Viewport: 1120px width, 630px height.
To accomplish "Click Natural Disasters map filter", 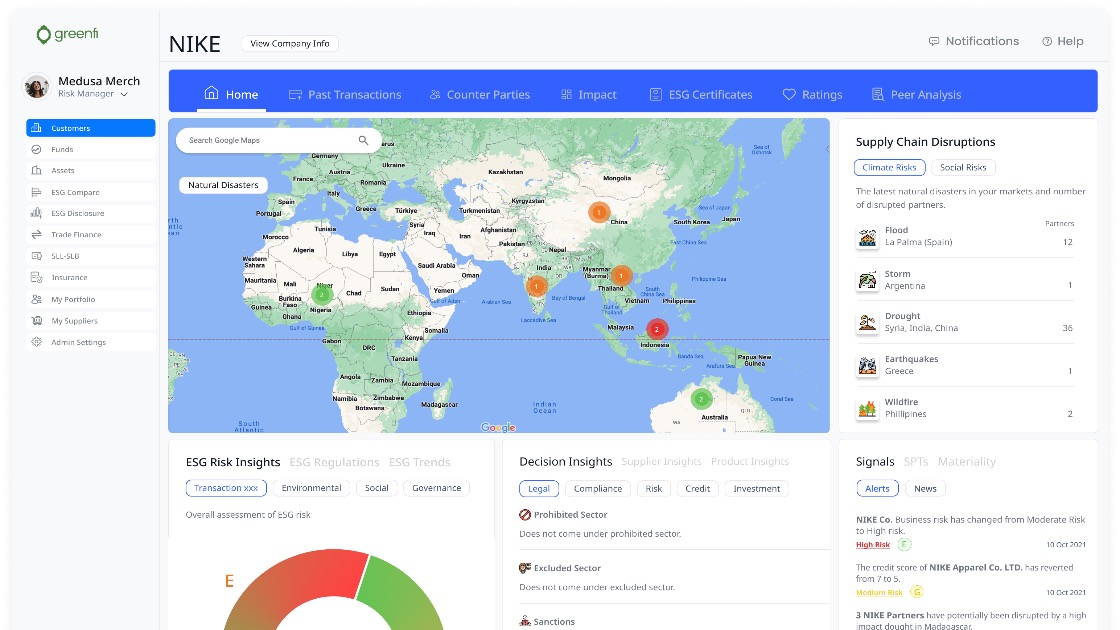I will point(223,185).
